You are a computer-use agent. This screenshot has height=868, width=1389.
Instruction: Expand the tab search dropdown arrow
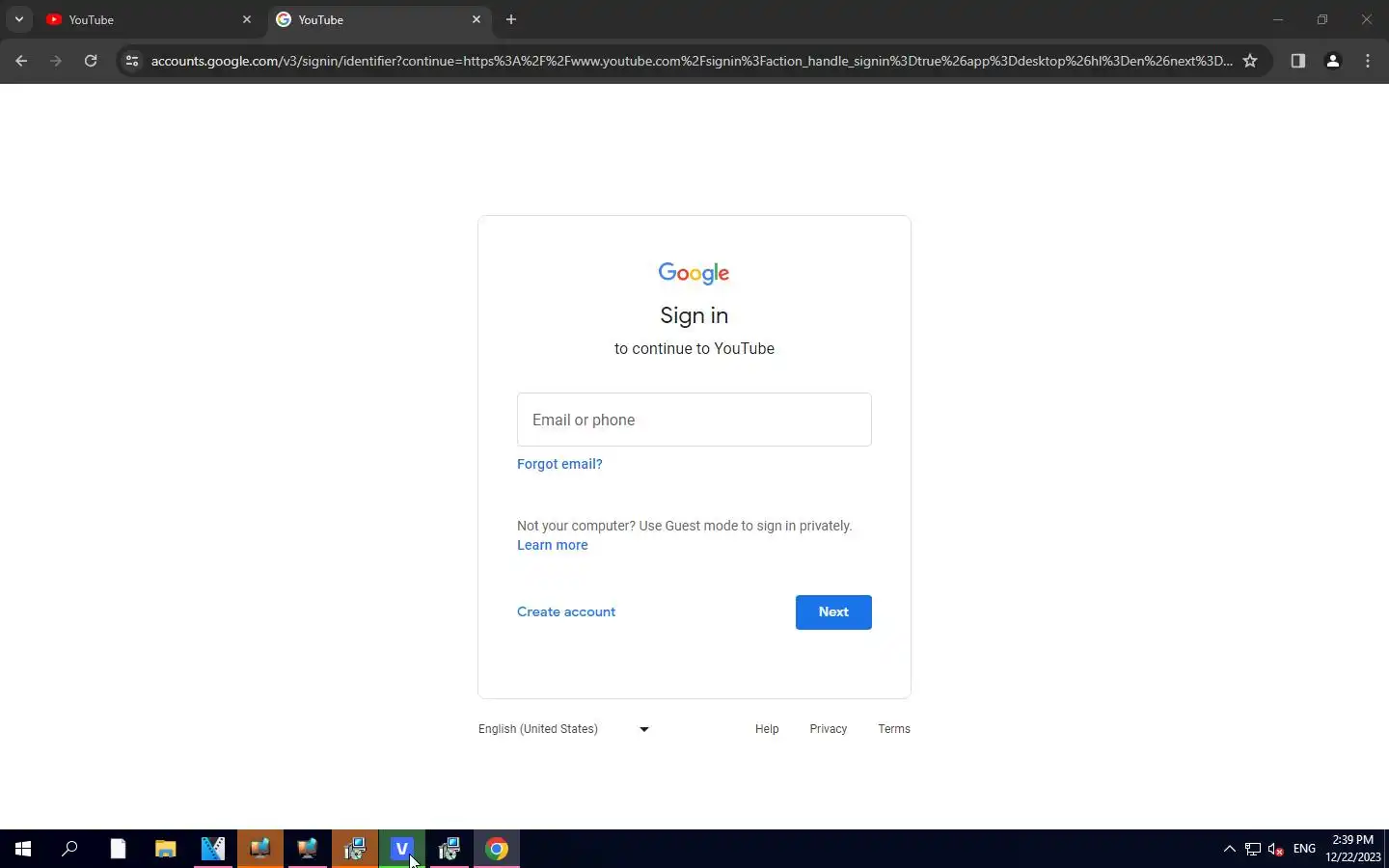point(19,19)
